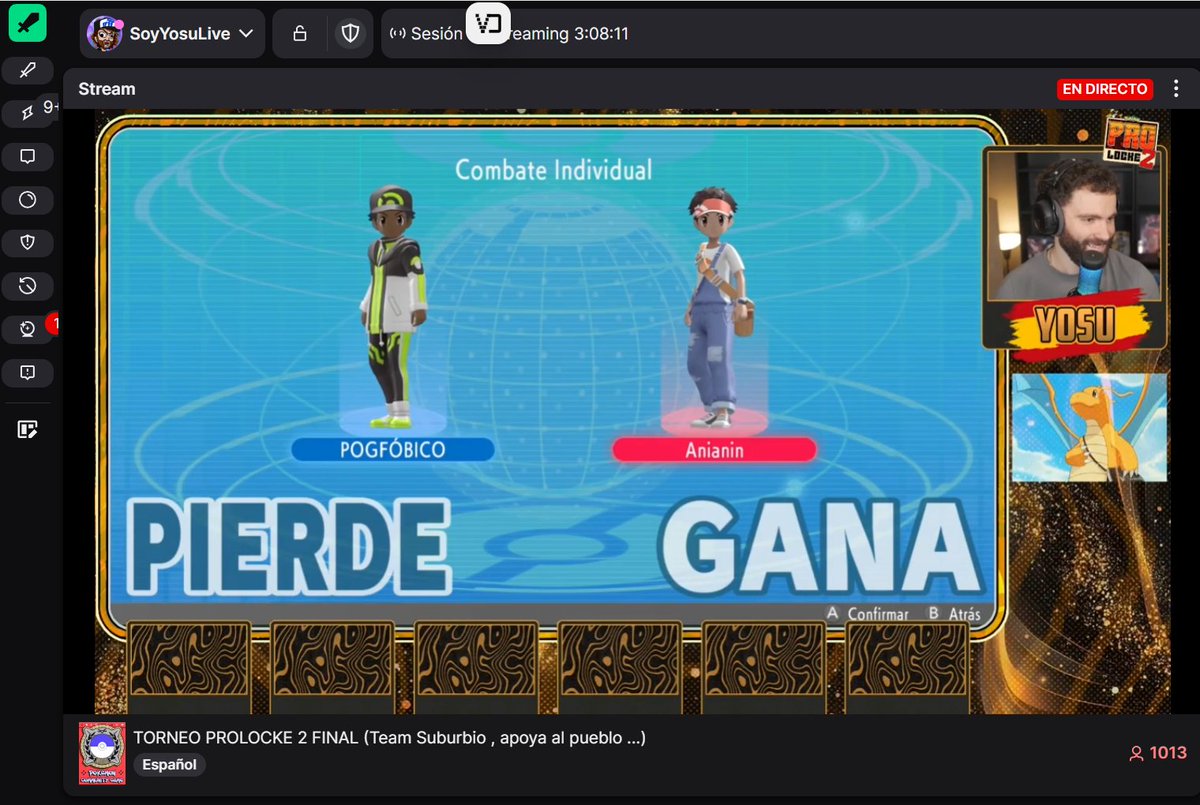This screenshot has width=1200, height=805.
Task: Click the POGFÓBICO player name label
Action: (x=393, y=450)
